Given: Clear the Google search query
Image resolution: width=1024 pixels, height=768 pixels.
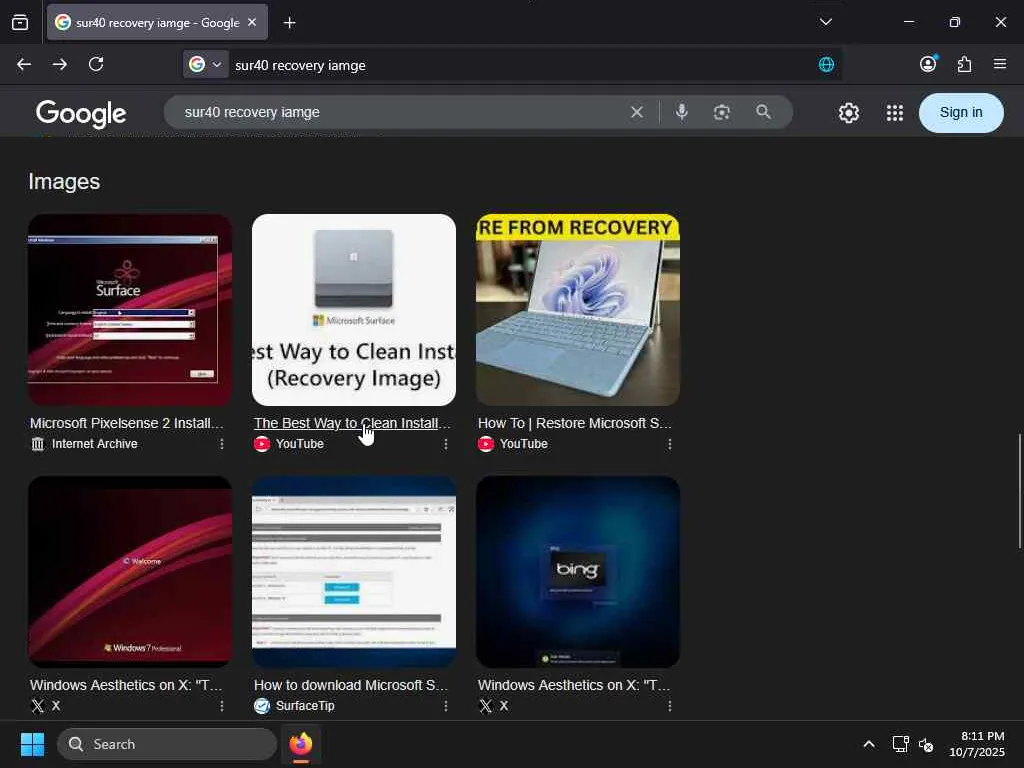Looking at the screenshot, I should (x=637, y=112).
